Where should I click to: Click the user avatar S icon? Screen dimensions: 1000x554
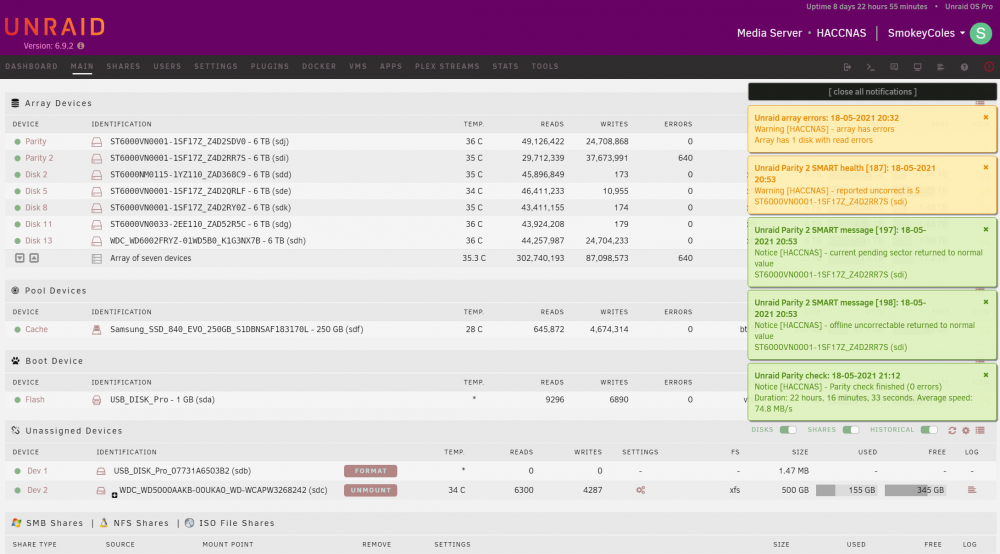[x=980, y=33]
